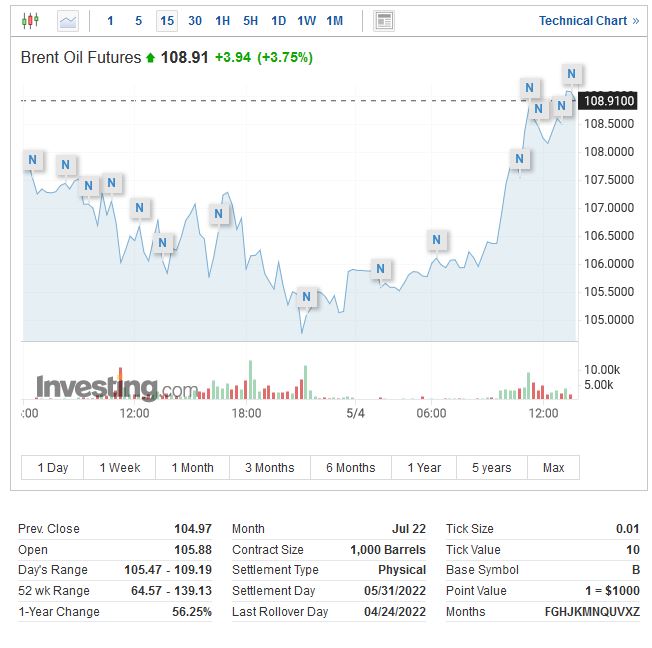Click the news marker at the lowest price dip
This screenshot has width=652, height=648.
pos(306,297)
